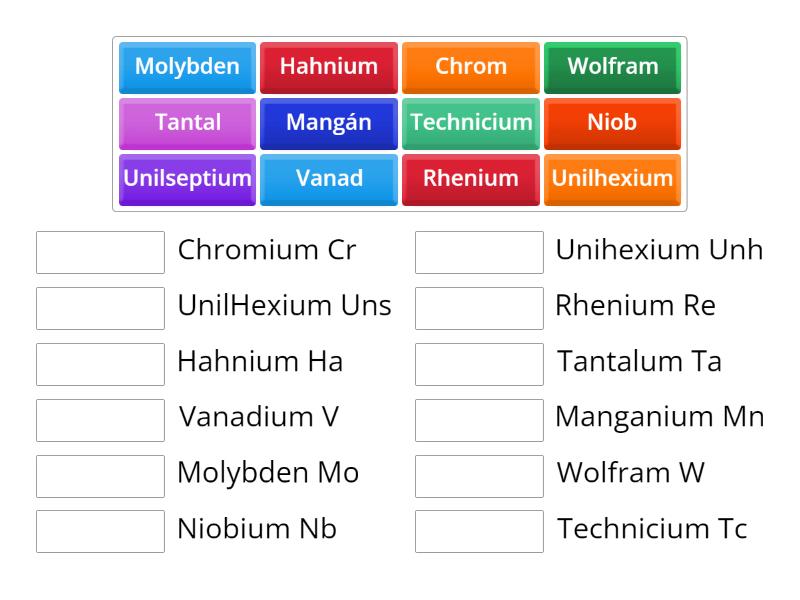Image resolution: width=800 pixels, height=600 pixels.
Task: Choose the orange Unilhexium tile
Action: (613, 179)
